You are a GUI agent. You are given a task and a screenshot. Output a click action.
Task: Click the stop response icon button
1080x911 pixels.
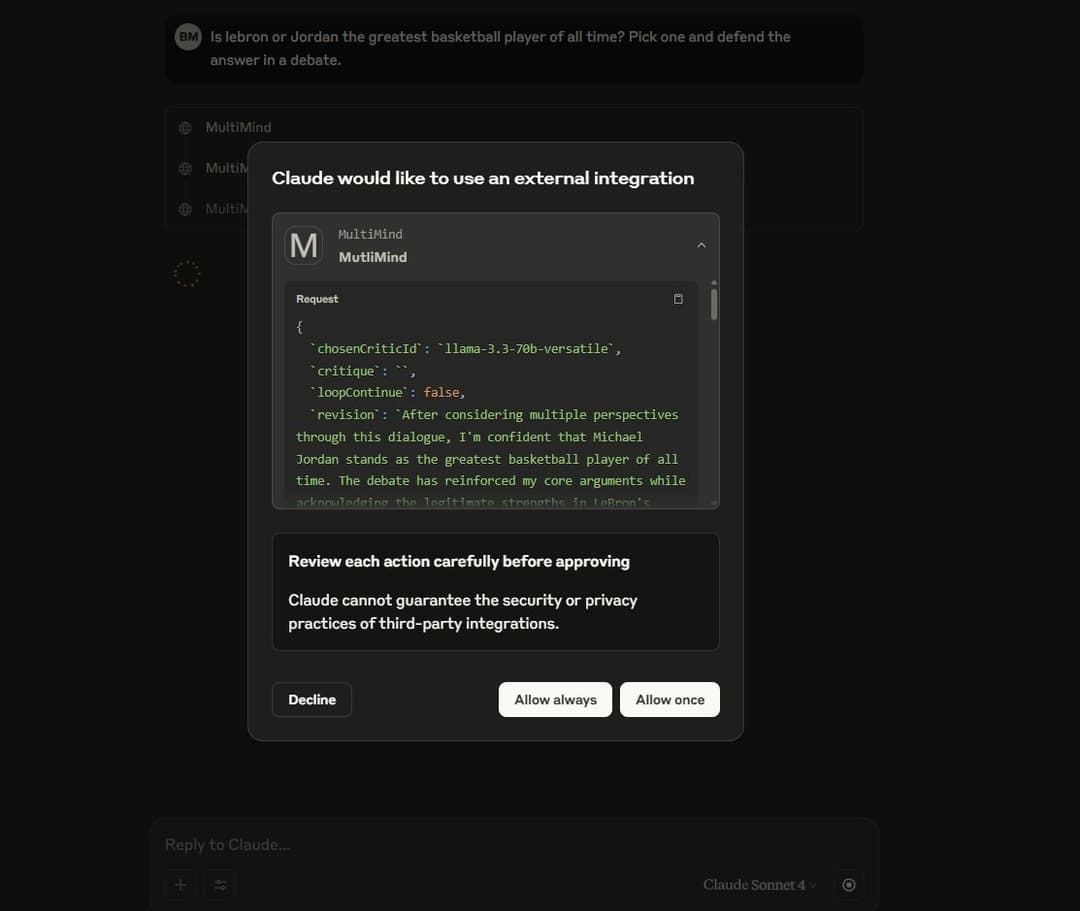tap(849, 885)
